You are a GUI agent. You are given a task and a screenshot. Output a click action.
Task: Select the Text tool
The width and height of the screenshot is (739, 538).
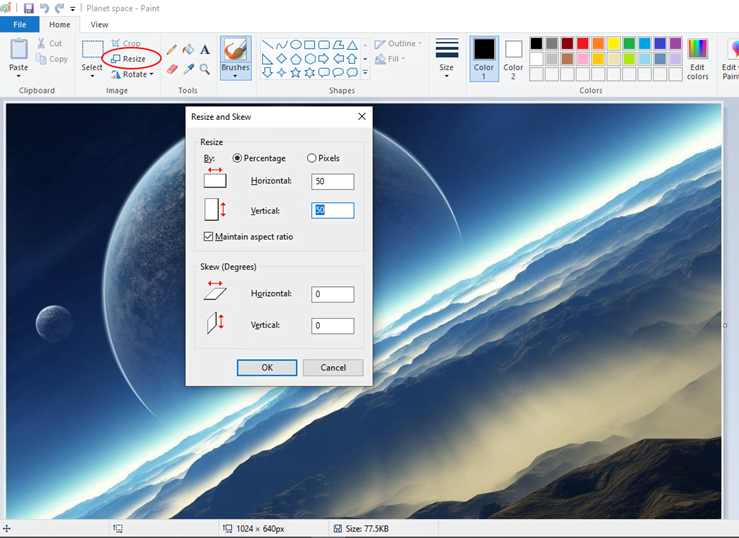tap(205, 49)
